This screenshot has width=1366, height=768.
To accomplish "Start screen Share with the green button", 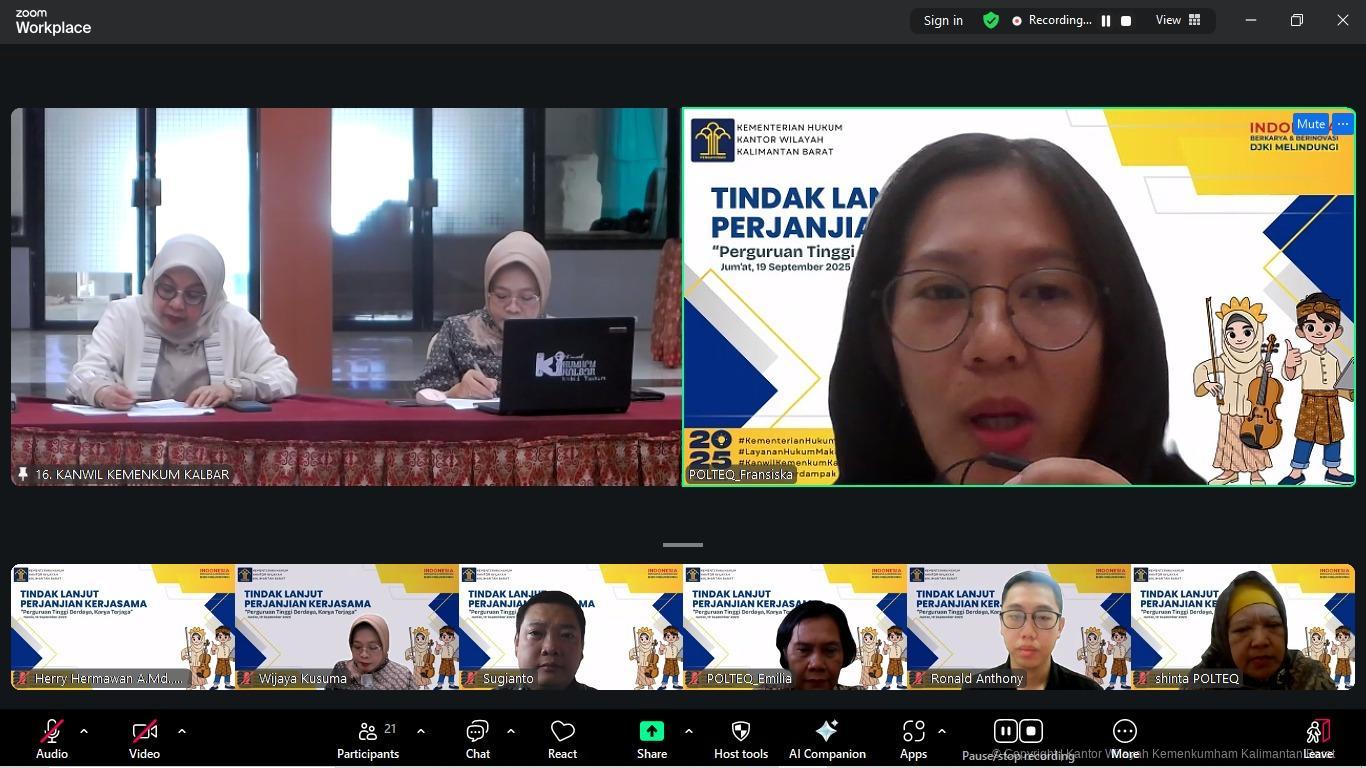I will [x=651, y=740].
